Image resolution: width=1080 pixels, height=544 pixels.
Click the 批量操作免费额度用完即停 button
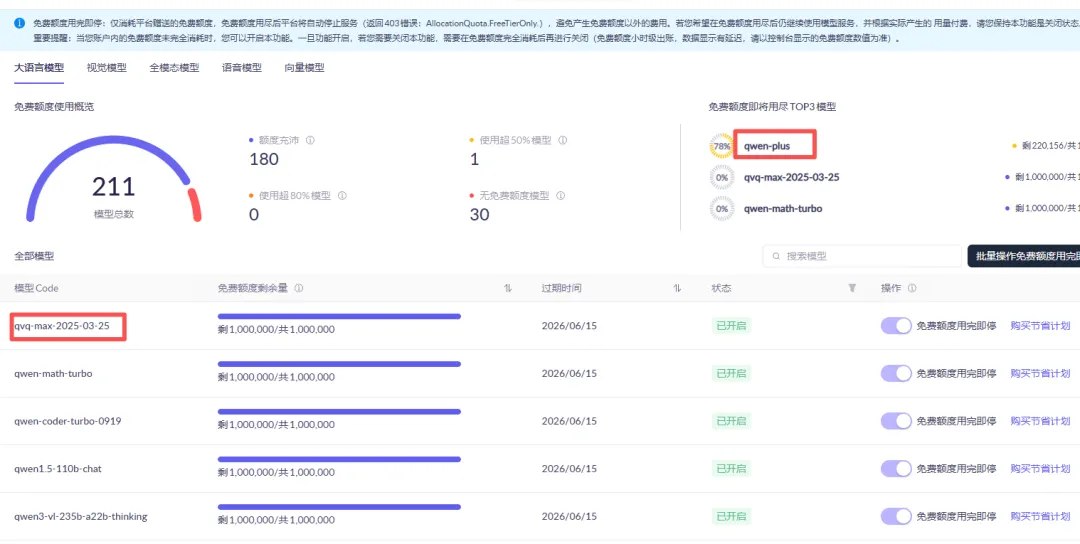[x=1024, y=255]
